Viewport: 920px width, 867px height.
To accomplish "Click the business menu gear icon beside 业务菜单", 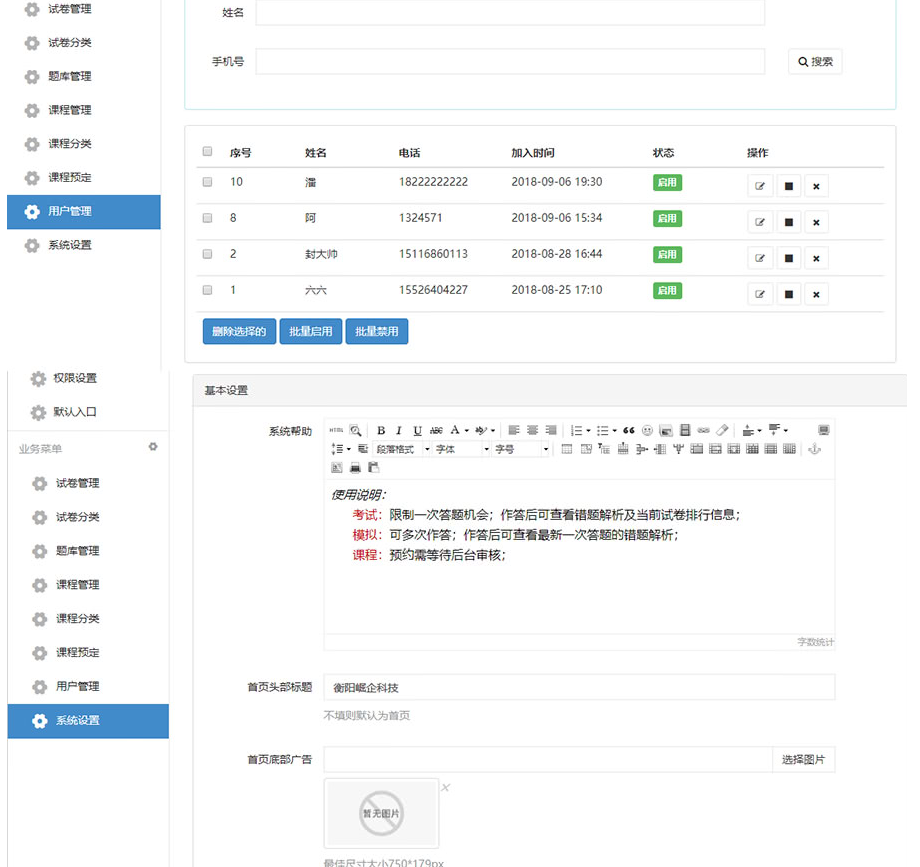I will 153,447.
